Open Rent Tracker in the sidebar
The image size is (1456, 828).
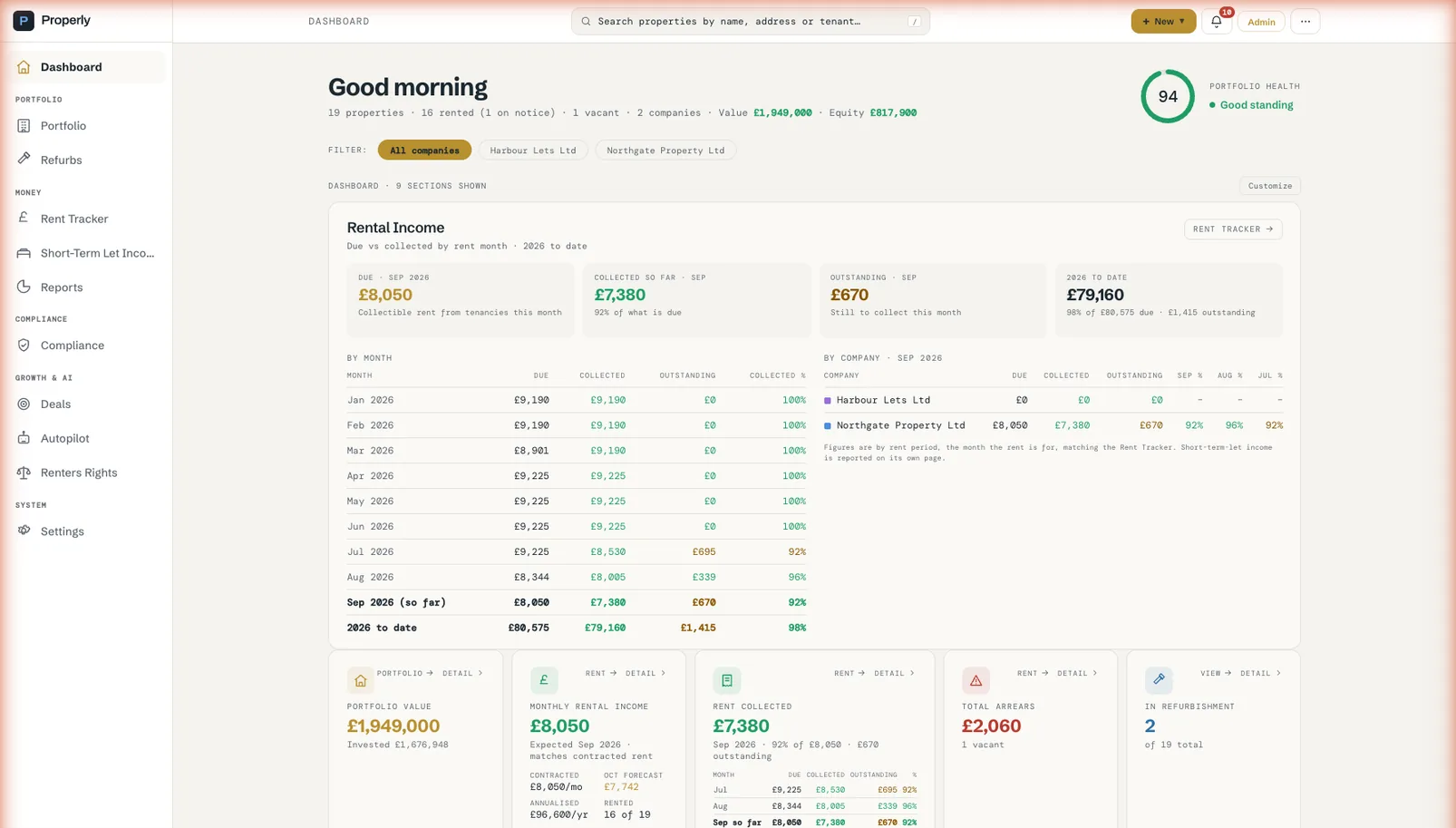click(x=88, y=219)
